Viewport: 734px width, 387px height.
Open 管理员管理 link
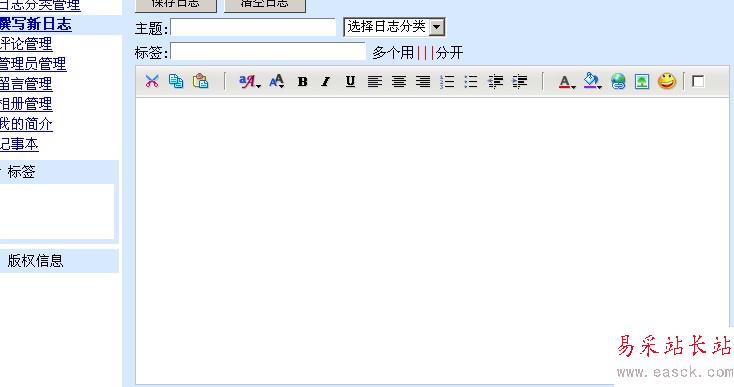[x=33, y=64]
